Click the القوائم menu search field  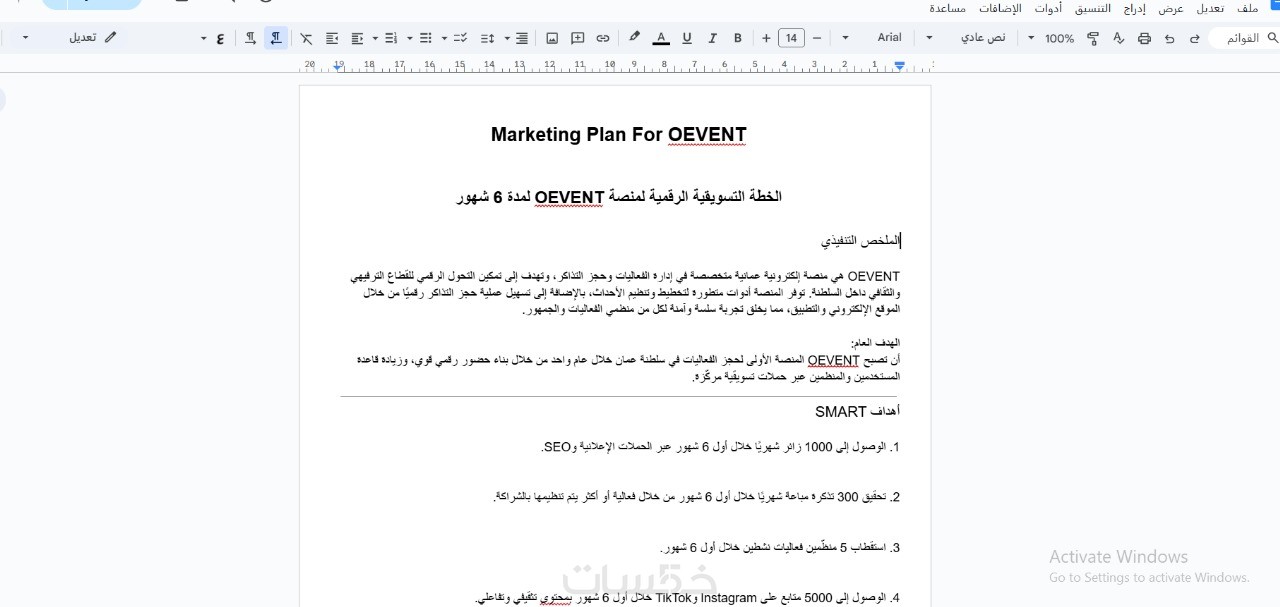(1244, 38)
